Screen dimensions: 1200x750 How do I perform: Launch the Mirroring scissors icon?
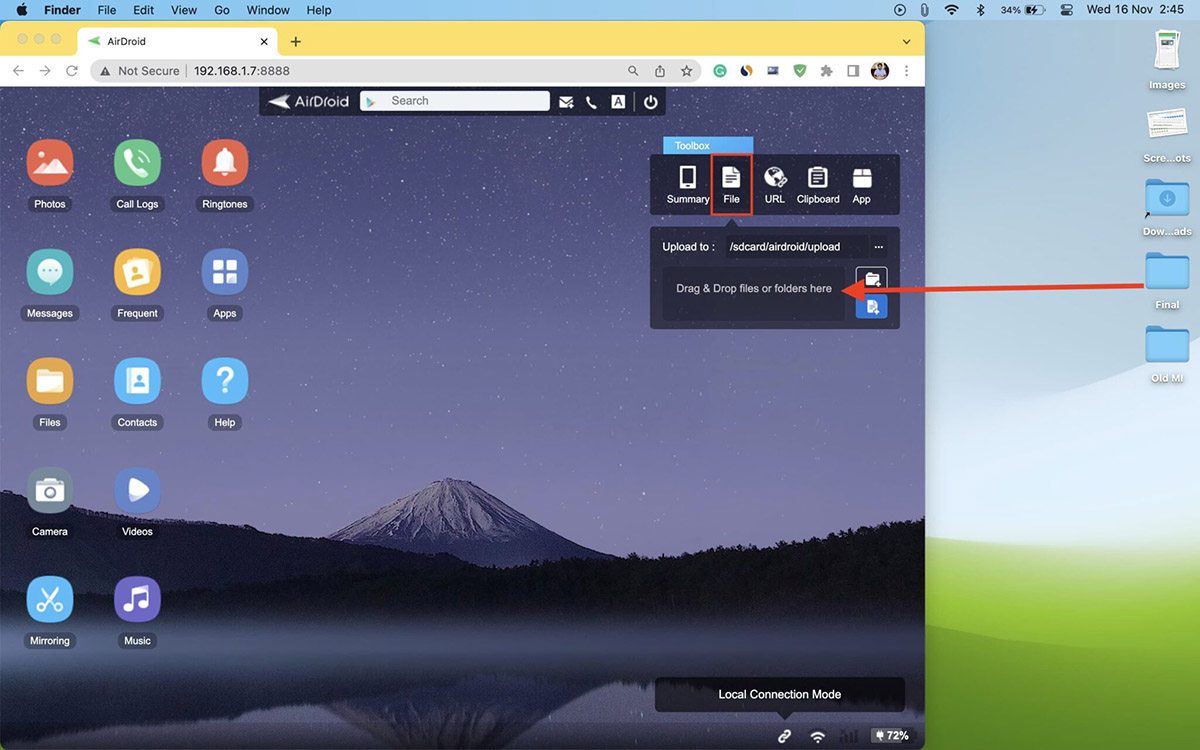coord(50,600)
